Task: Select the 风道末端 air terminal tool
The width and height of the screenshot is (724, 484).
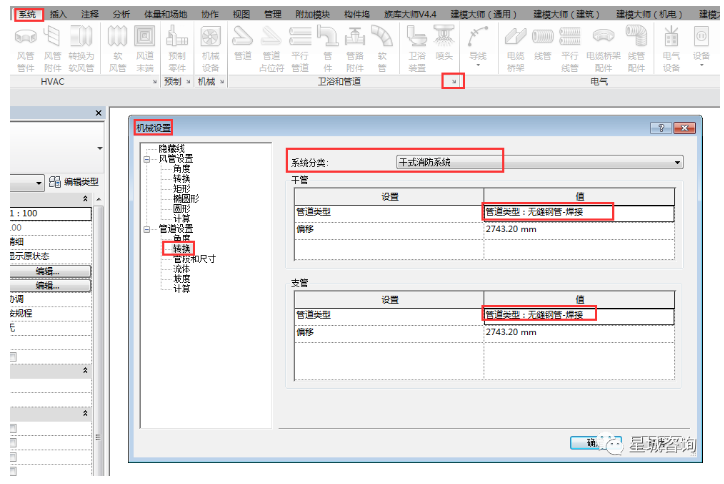Action: point(145,49)
